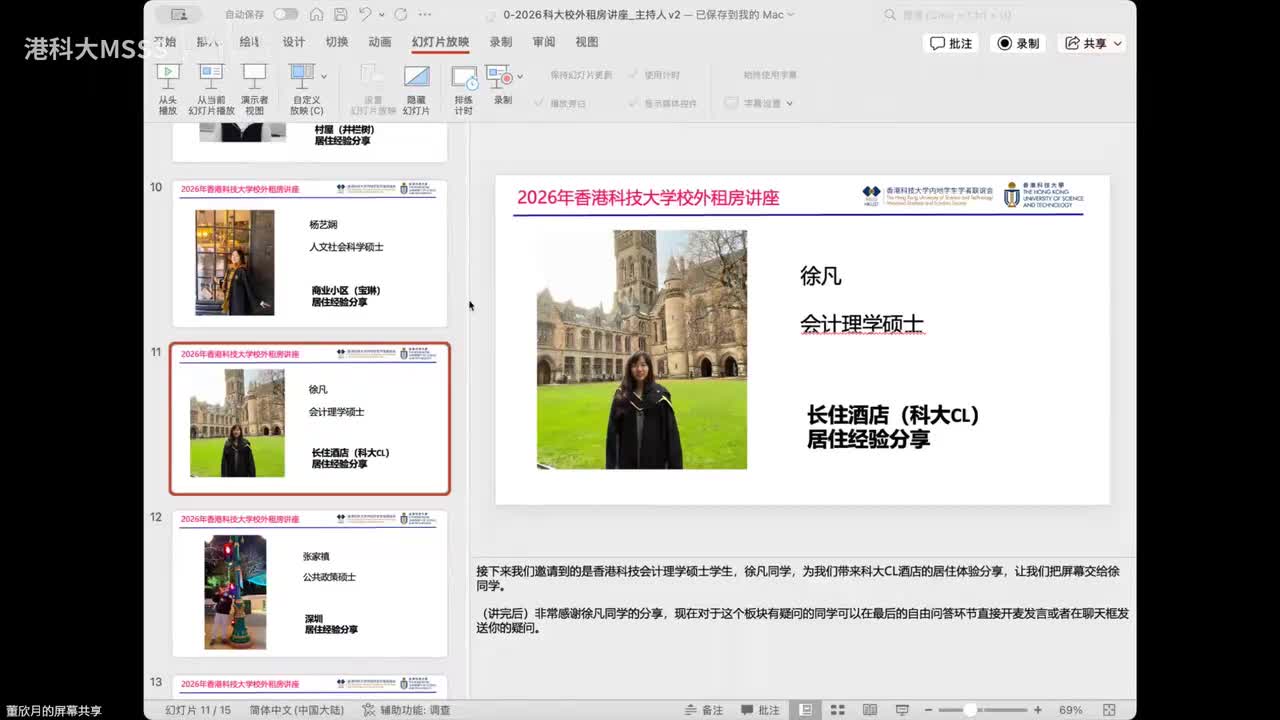The image size is (1280, 720).
Task: Open the Transitions (切换) tab
Action: click(337, 42)
